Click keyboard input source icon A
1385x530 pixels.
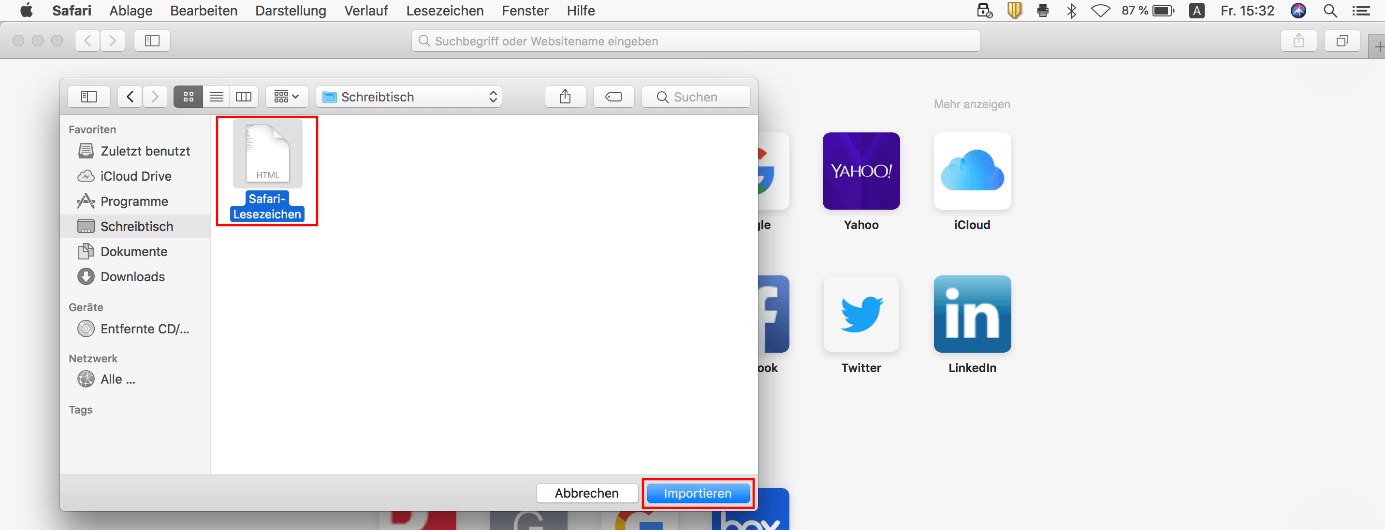pyautogui.click(x=1197, y=10)
